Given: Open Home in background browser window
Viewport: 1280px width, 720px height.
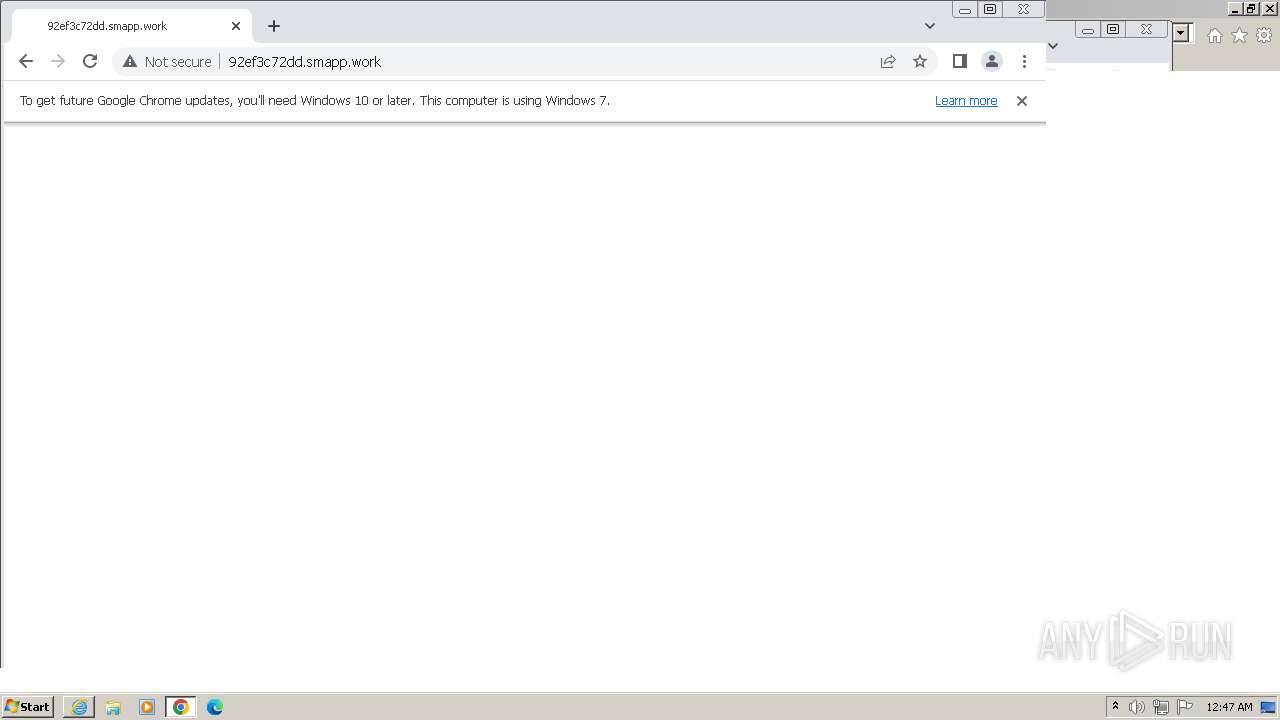Looking at the screenshot, I should pyautogui.click(x=1215, y=35).
